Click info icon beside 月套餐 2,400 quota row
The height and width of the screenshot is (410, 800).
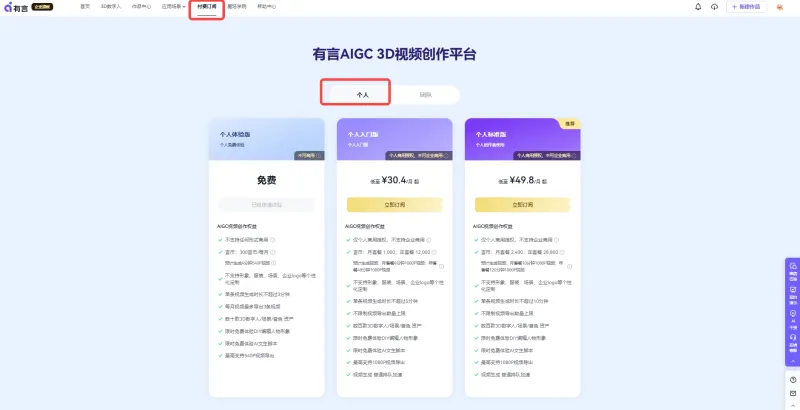point(562,252)
